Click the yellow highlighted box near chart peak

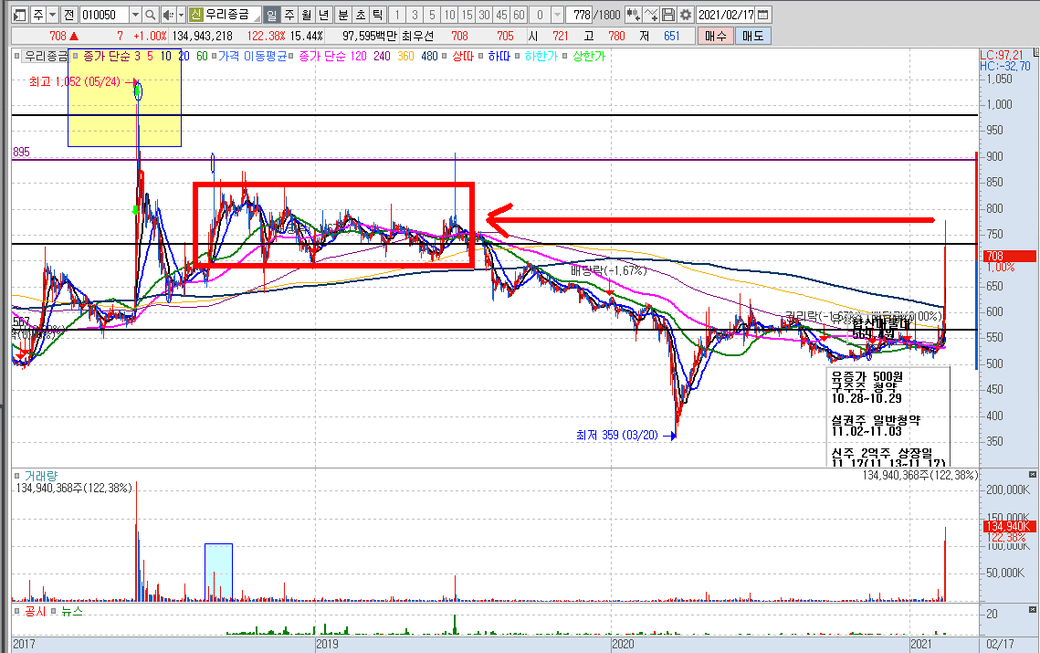click(x=124, y=110)
